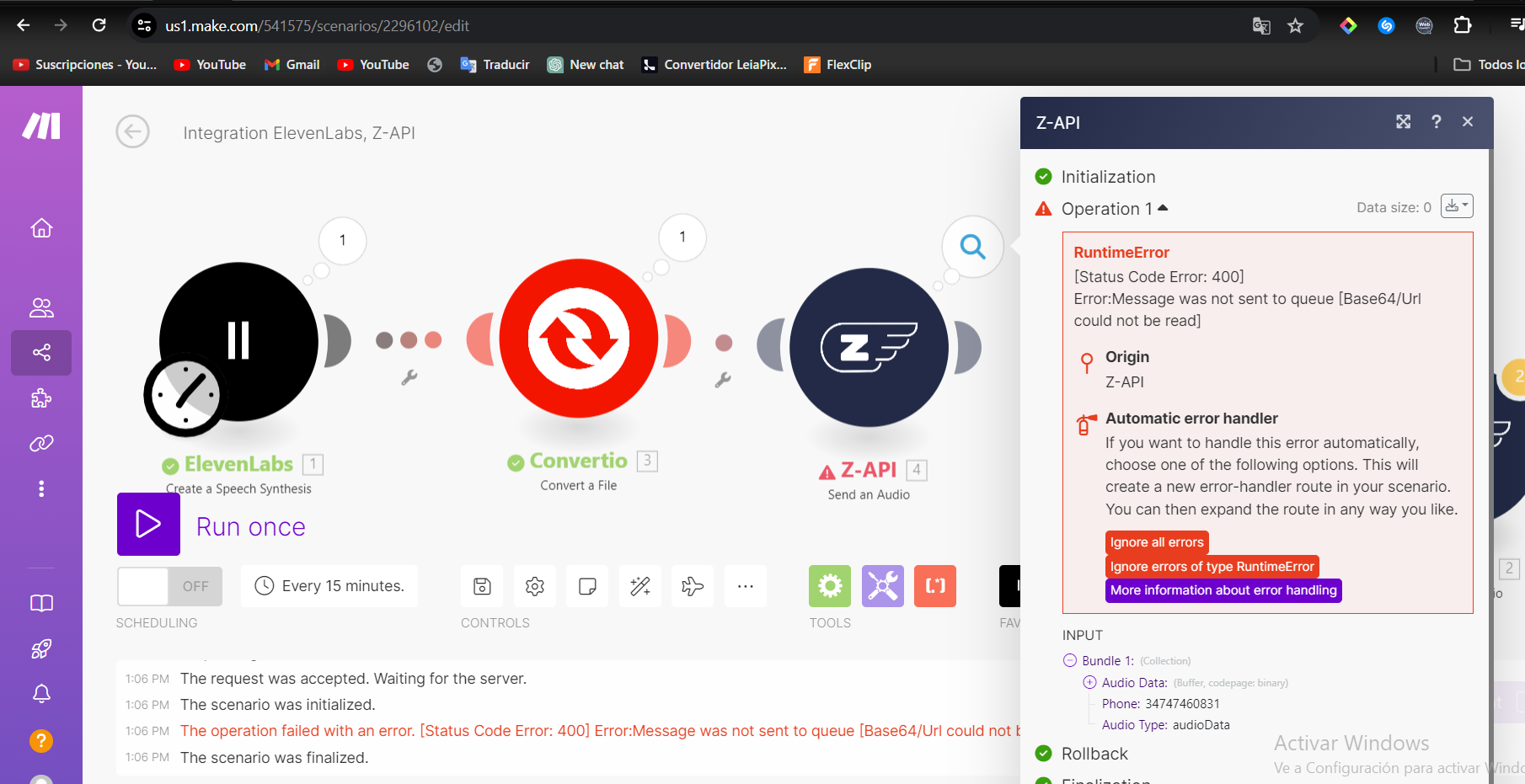Open the Notes icon in Controls
The height and width of the screenshot is (784, 1525).
pos(588,586)
